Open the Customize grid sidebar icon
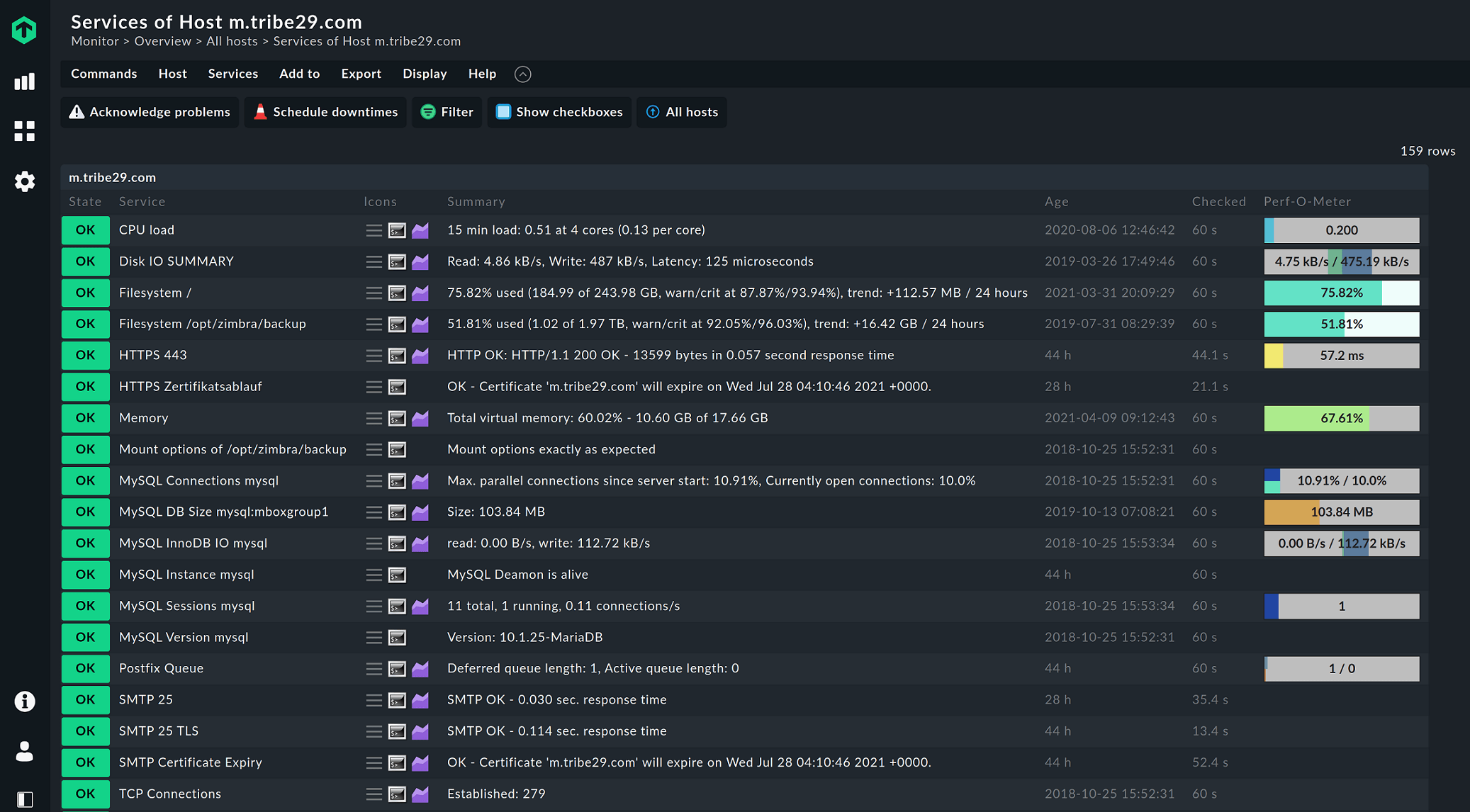 tap(24, 131)
